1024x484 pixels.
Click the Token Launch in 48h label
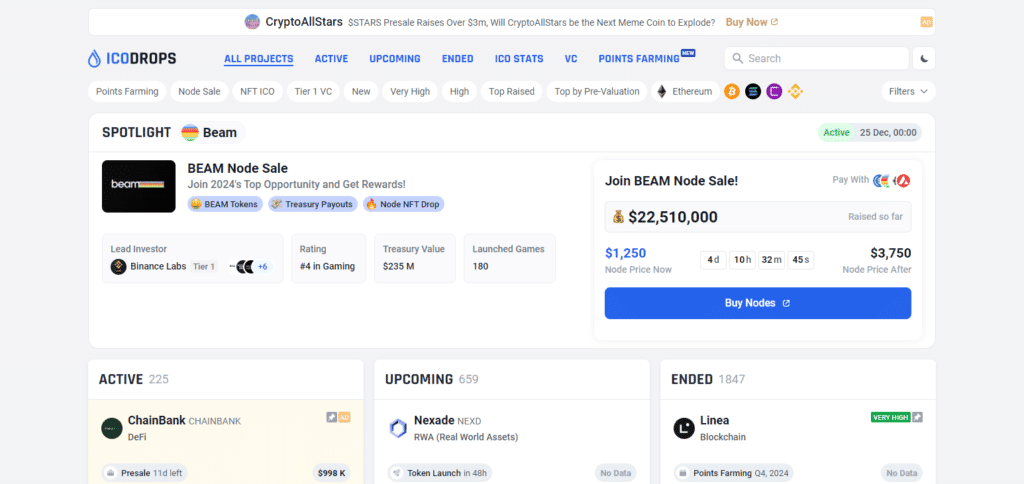[440, 473]
